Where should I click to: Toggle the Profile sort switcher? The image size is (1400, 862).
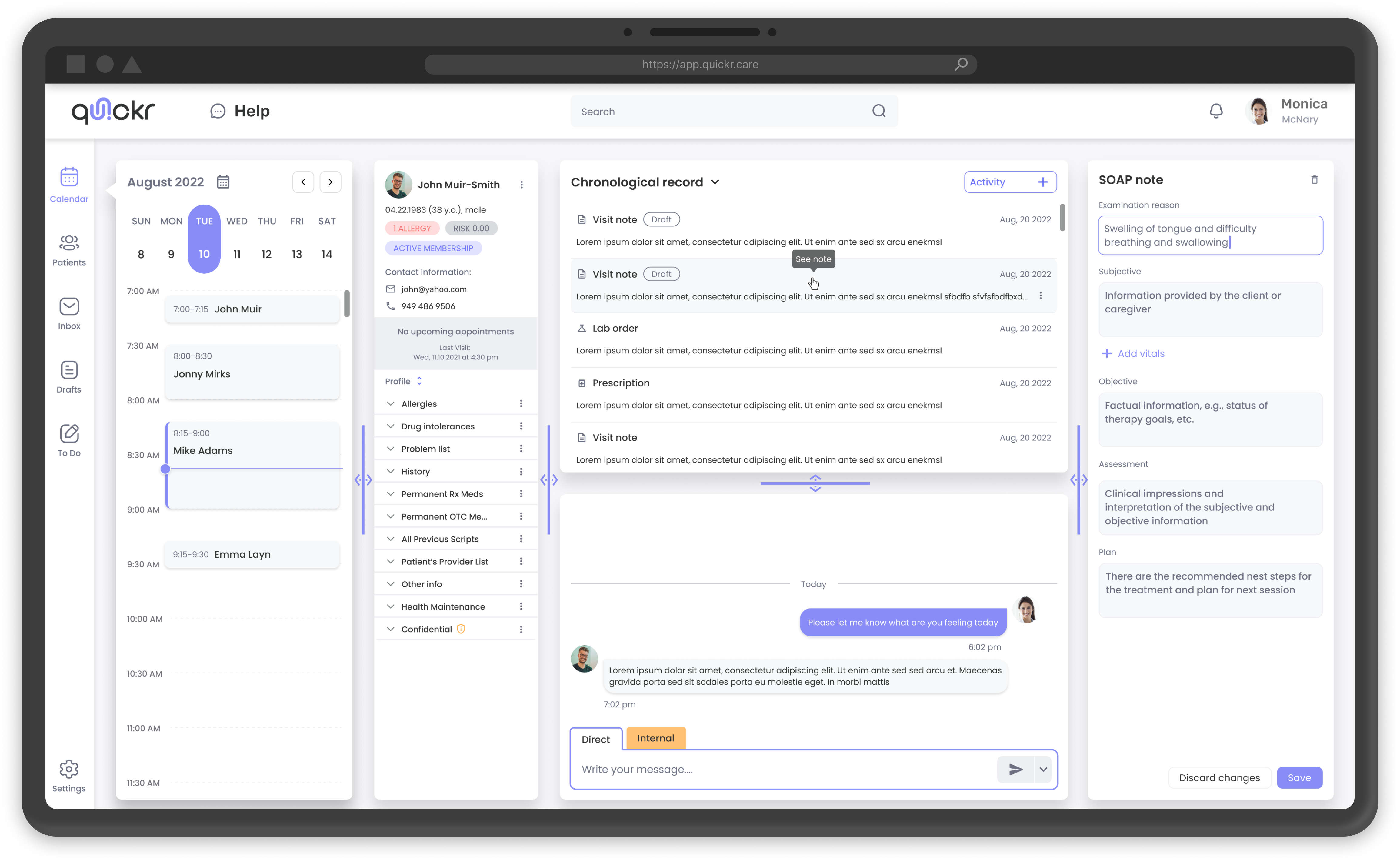419,381
